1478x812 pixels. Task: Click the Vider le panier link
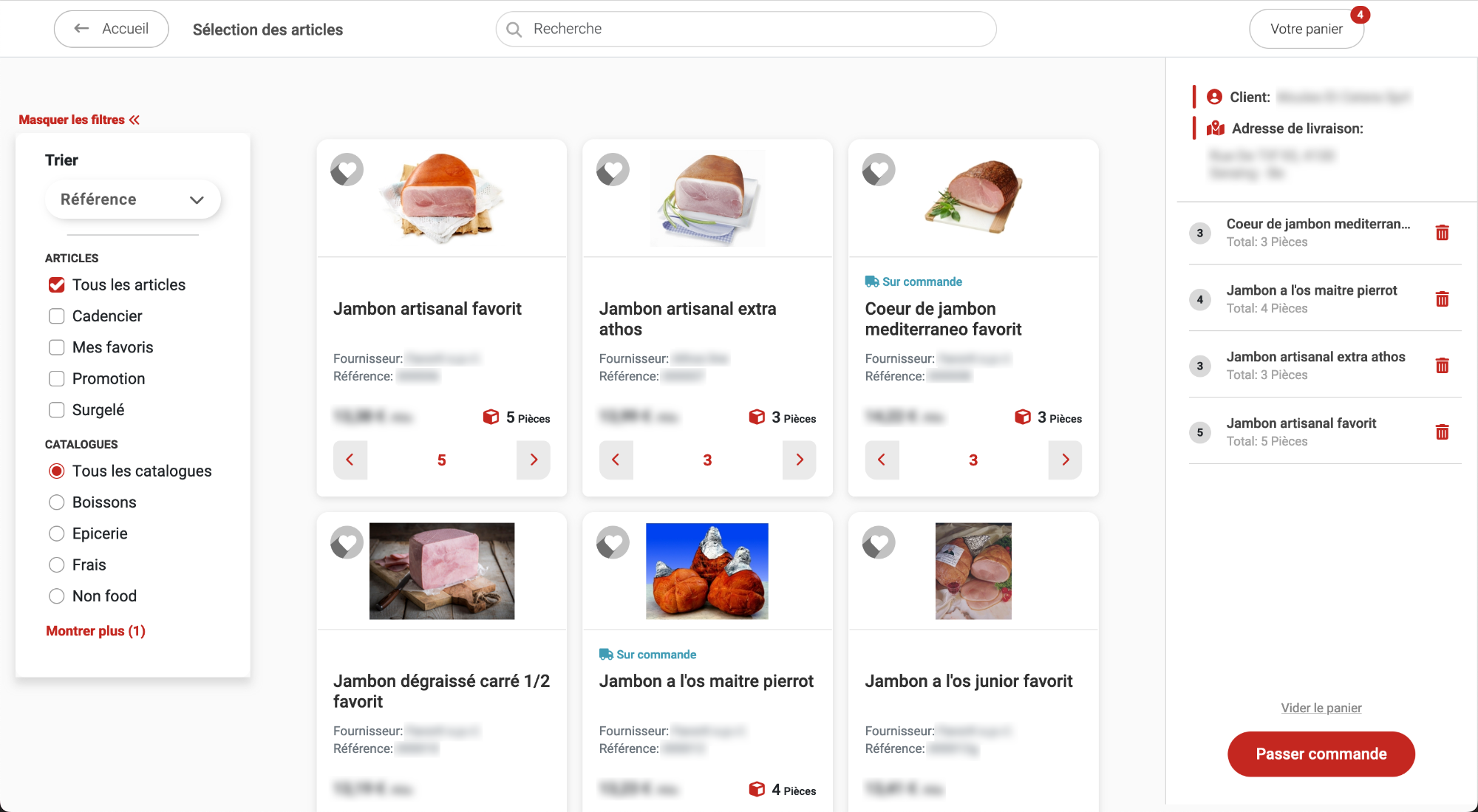1321,708
